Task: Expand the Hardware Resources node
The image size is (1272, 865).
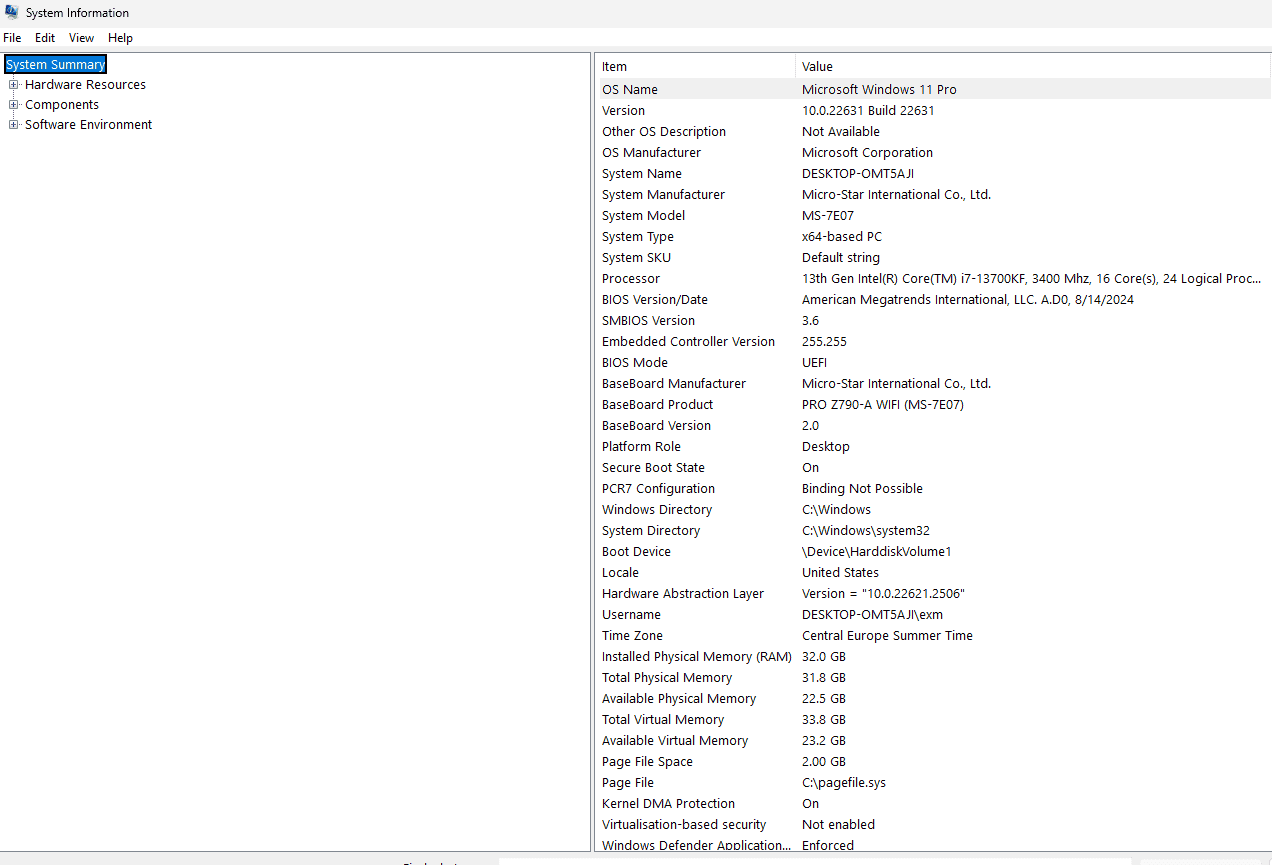Action: click(14, 85)
